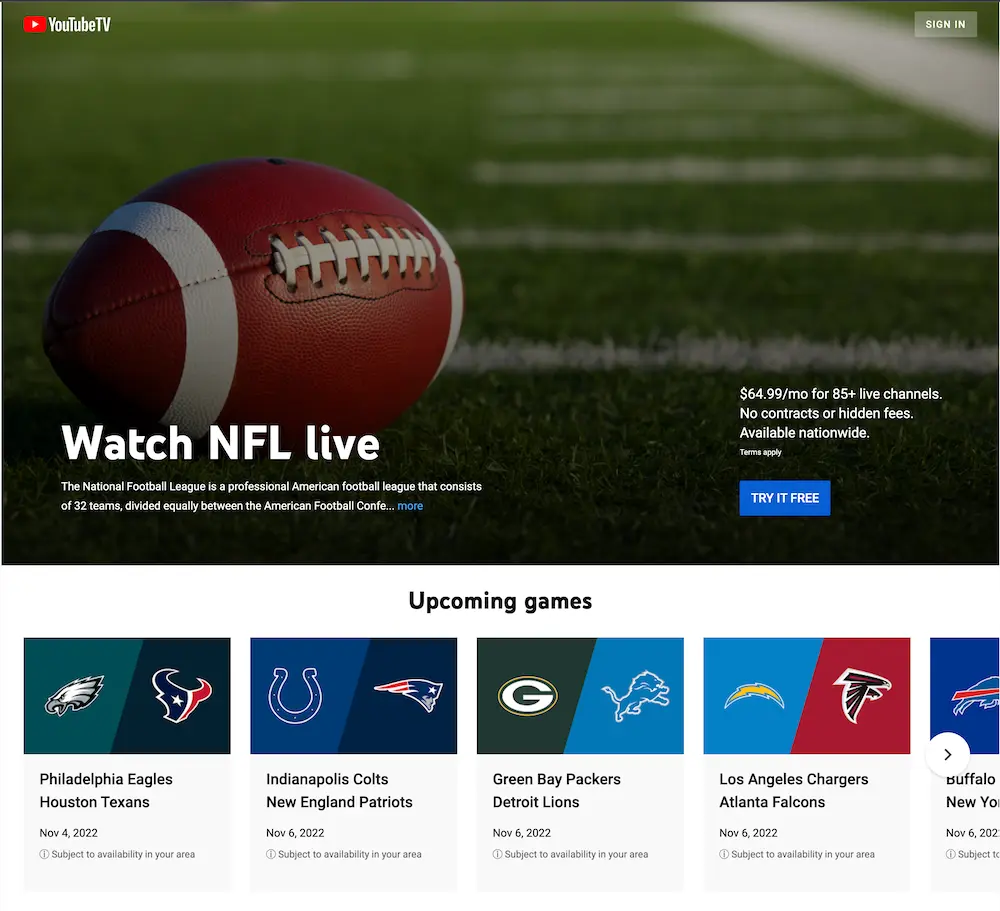Click info icon on Chargers vs Falcons card
1000x911 pixels.
(724, 854)
